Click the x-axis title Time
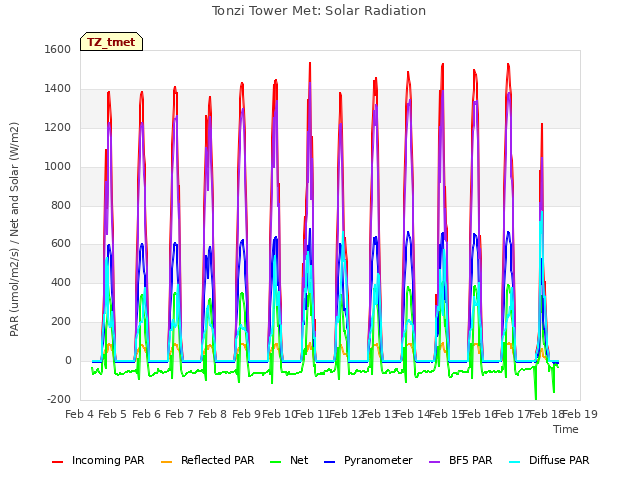Viewport: 640px width, 480px height. coord(566,429)
